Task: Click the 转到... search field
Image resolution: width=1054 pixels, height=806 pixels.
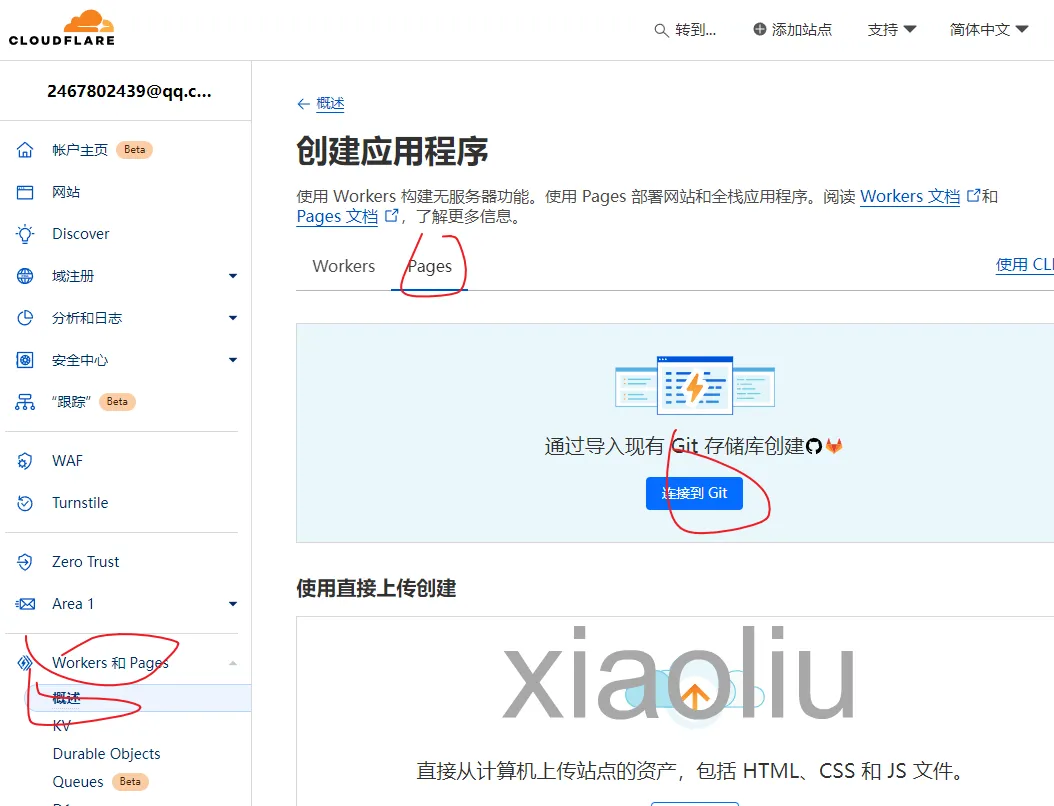Action: click(686, 30)
